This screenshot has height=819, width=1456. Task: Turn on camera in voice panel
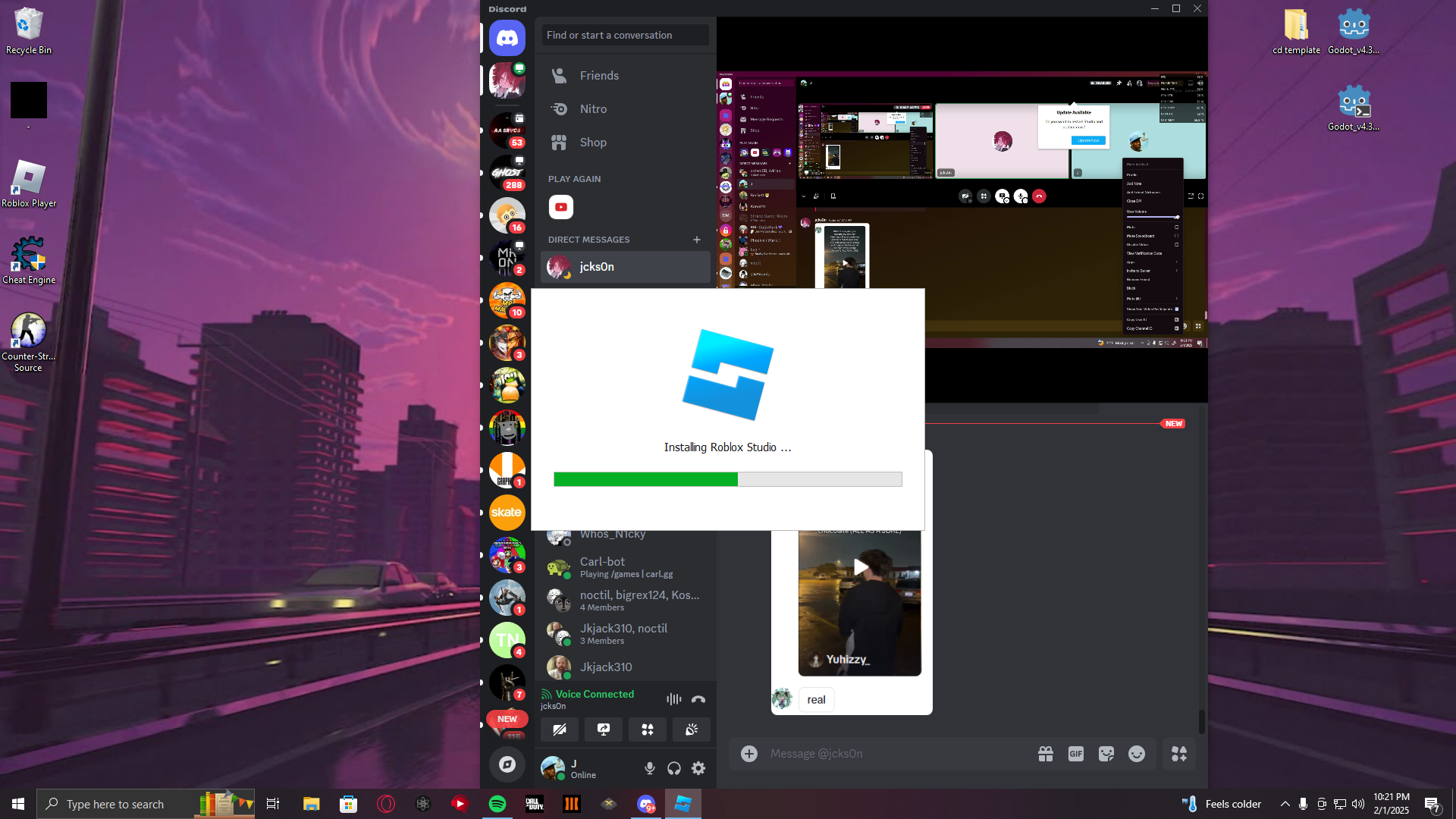point(560,730)
